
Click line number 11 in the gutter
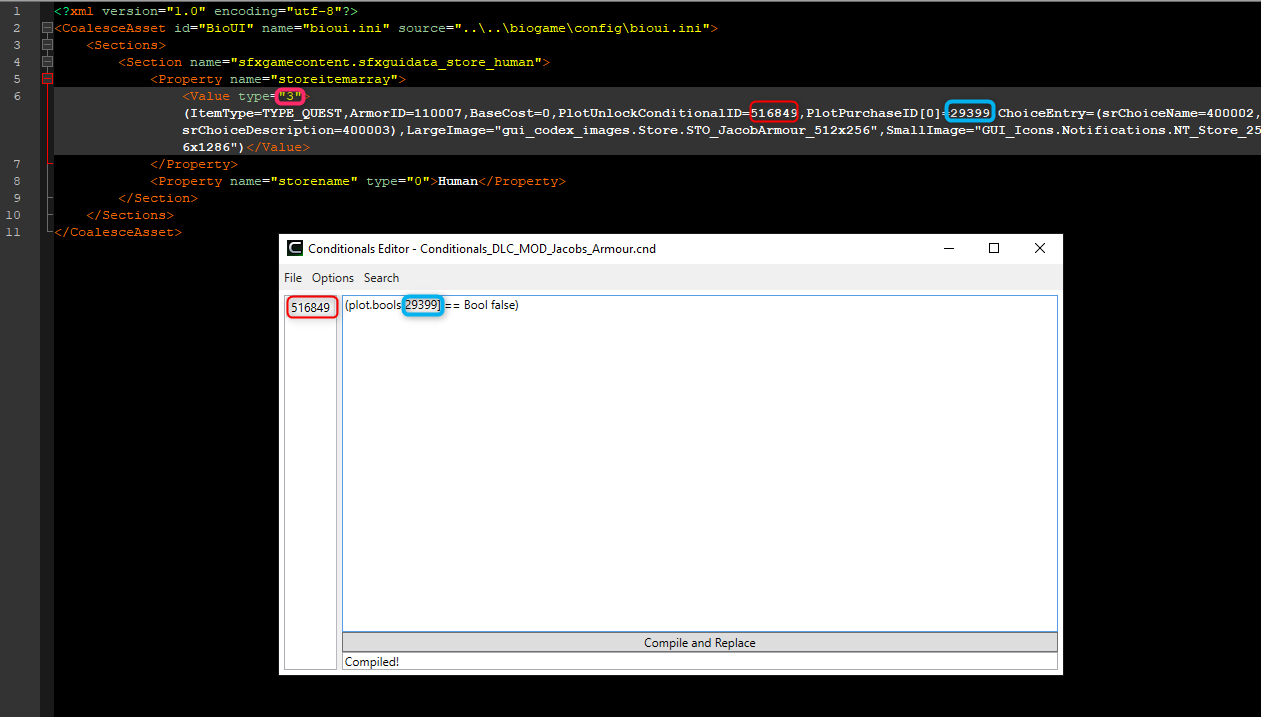pyautogui.click(x=14, y=232)
